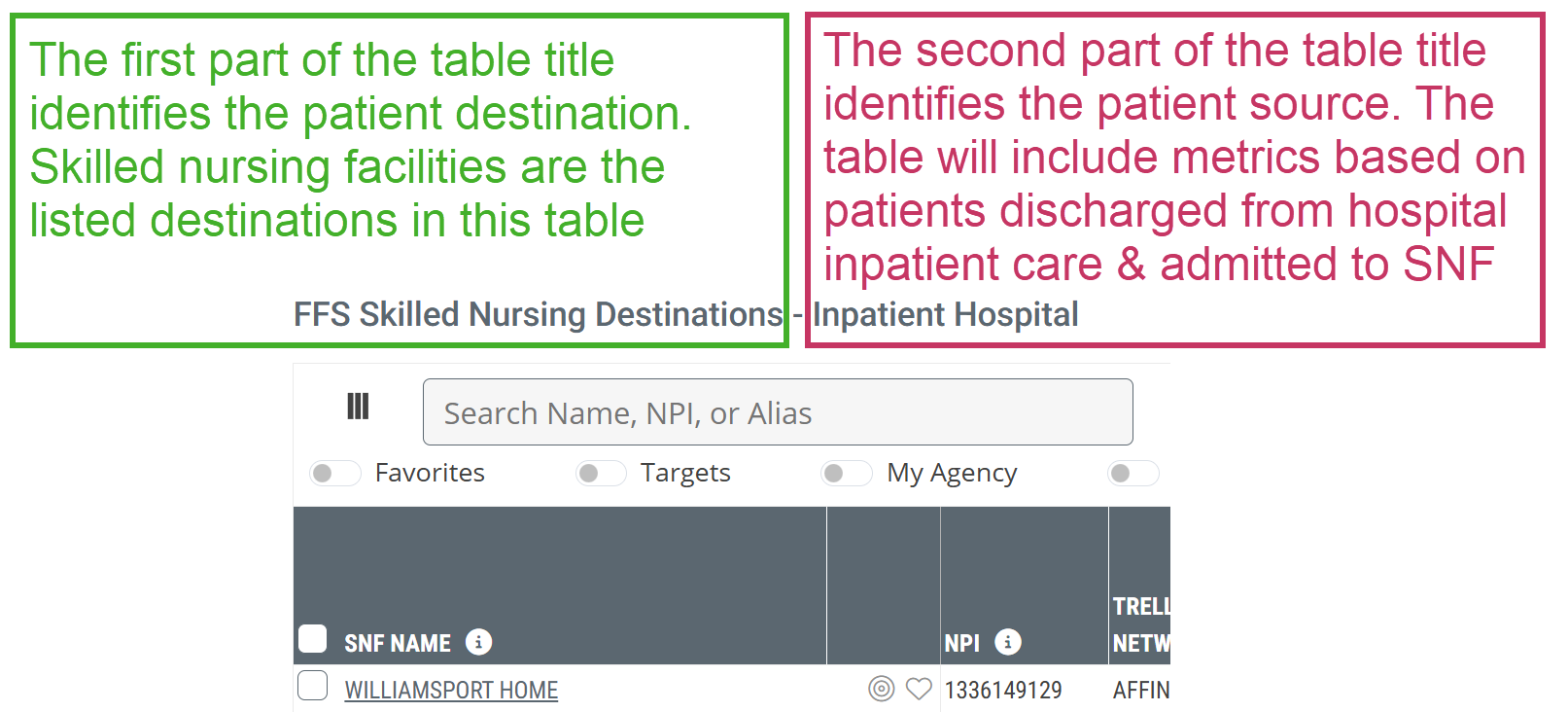Click the info icon beside SNF NAME

478,642
